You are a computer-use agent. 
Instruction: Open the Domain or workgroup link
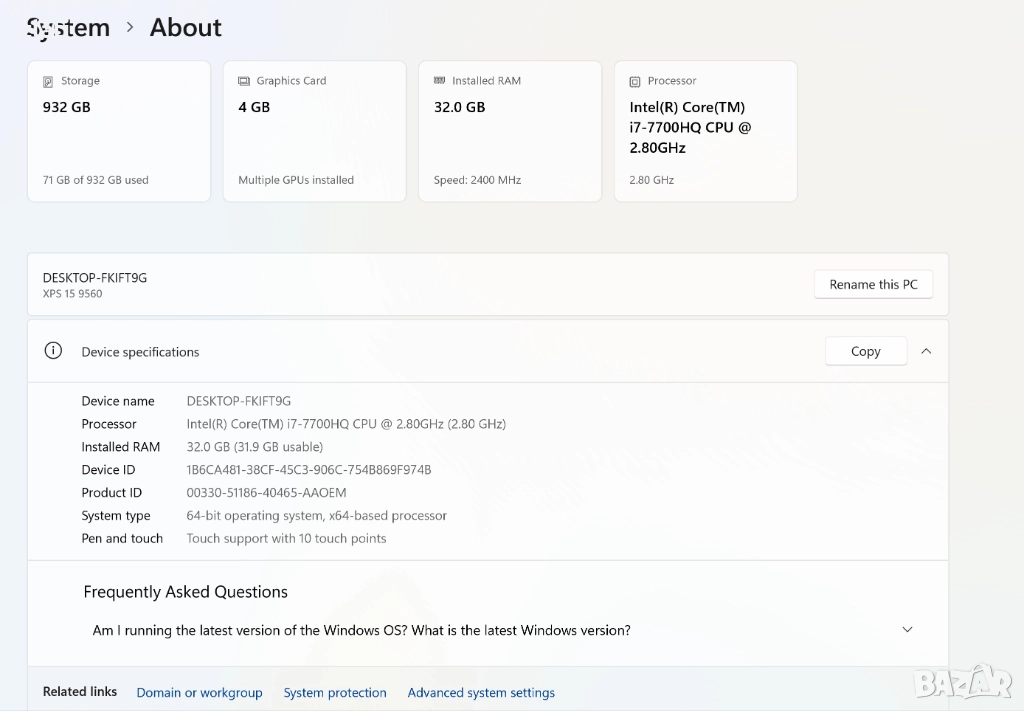pos(199,692)
